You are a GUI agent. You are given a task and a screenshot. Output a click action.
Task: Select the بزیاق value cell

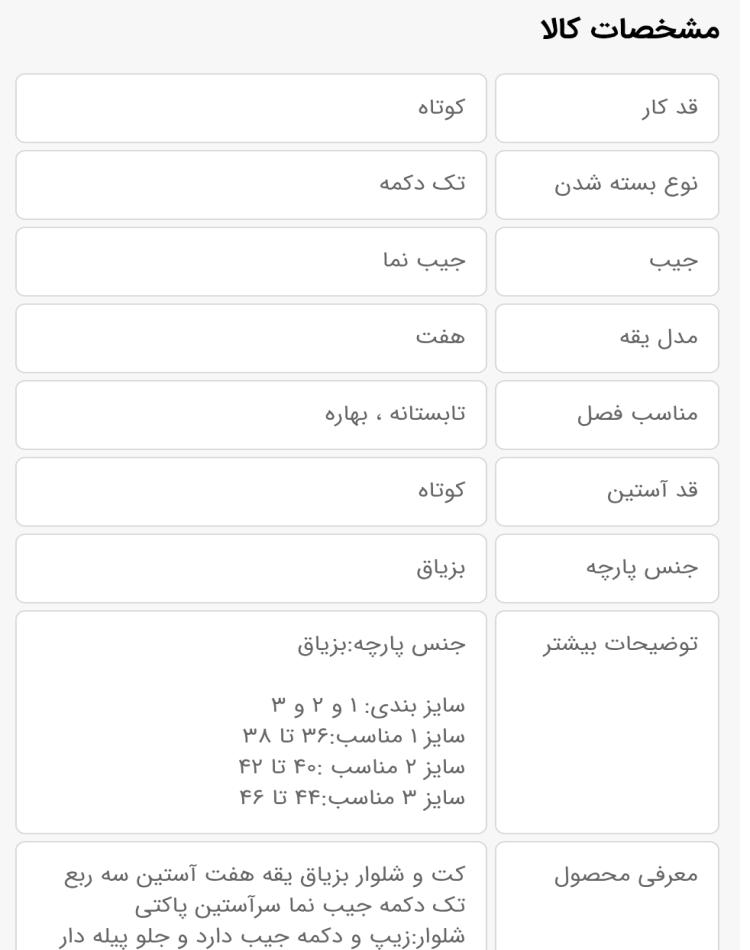click(251, 568)
